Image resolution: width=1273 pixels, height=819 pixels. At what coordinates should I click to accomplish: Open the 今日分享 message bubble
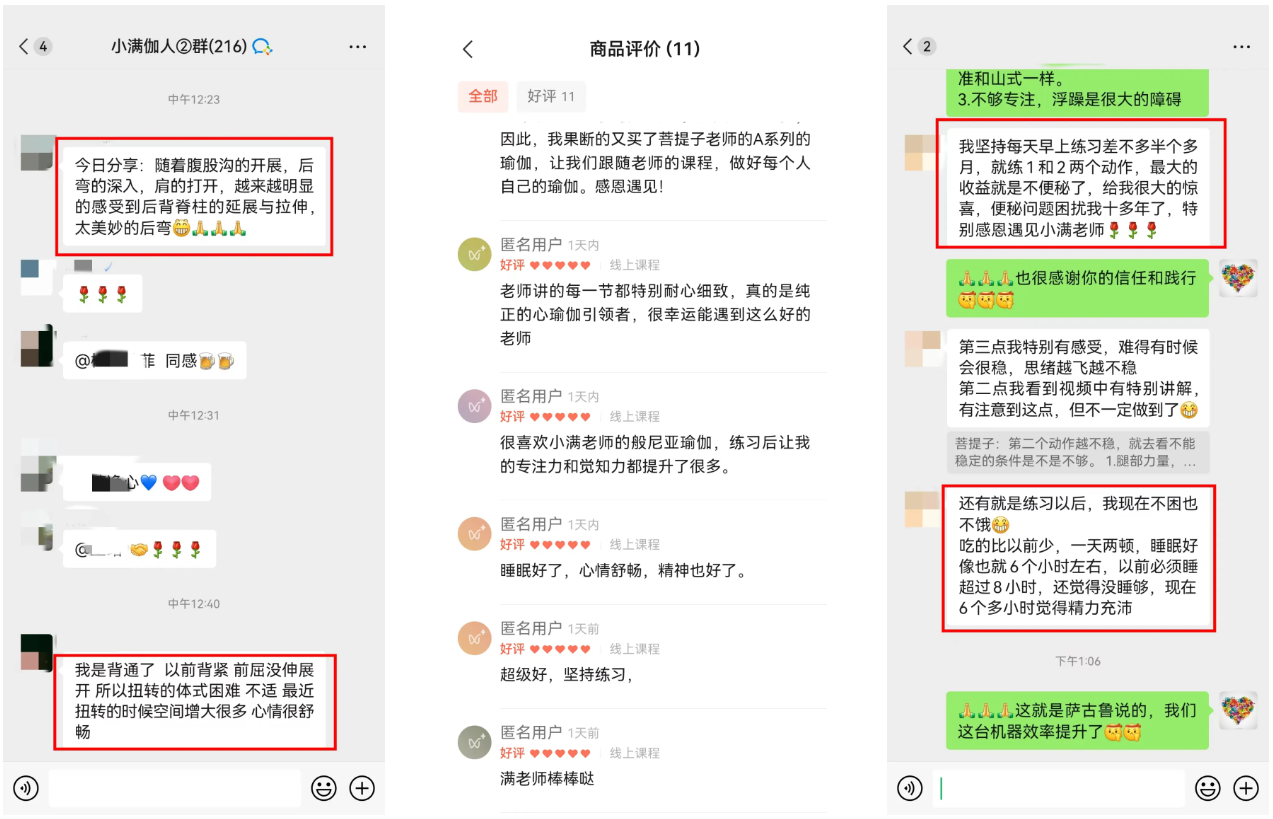click(194, 196)
